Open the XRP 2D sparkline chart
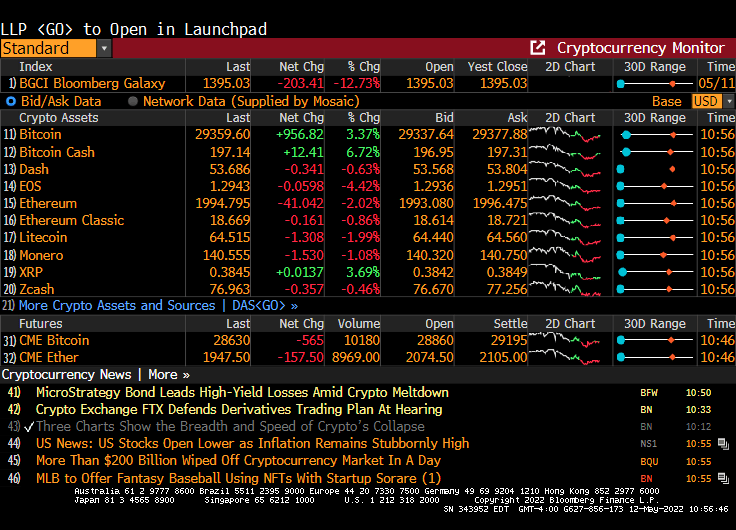 [x=565, y=272]
